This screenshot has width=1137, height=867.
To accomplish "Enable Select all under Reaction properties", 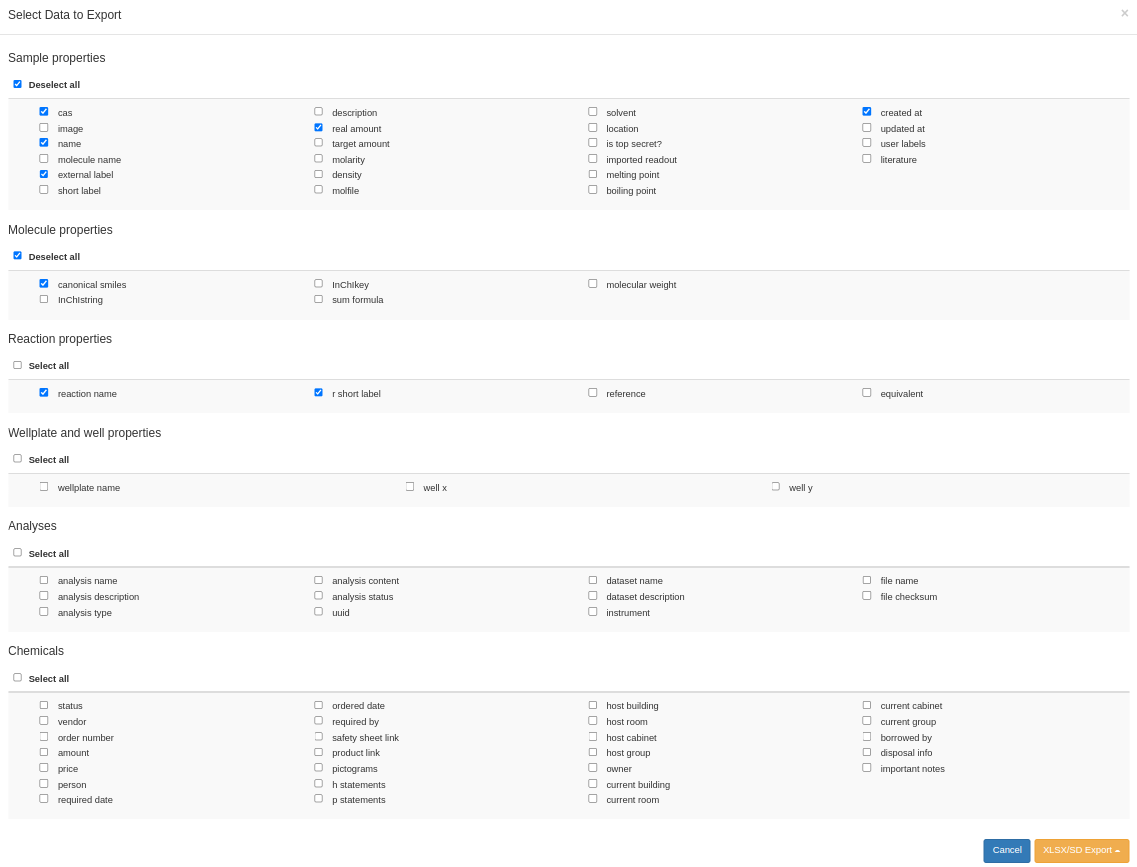I will click(17, 364).
